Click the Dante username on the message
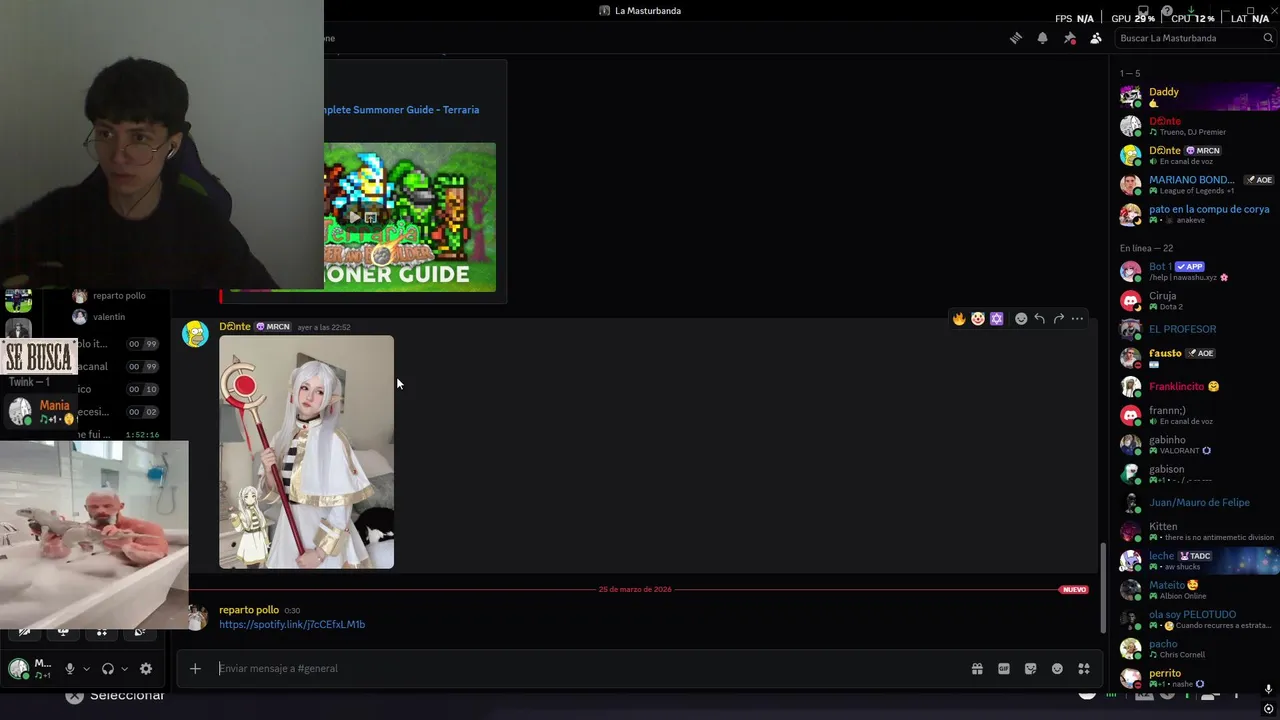Screen dimensions: 1280x720 click(x=235, y=327)
